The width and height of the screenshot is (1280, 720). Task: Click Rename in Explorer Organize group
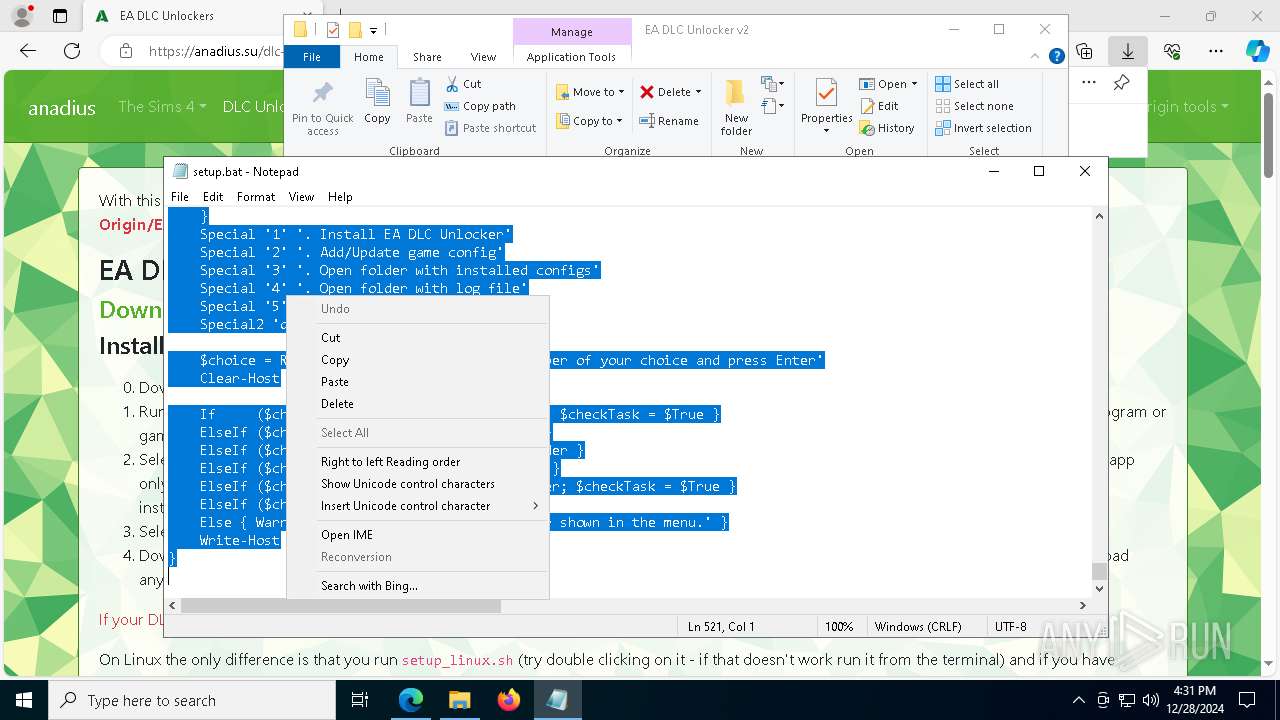coord(669,121)
